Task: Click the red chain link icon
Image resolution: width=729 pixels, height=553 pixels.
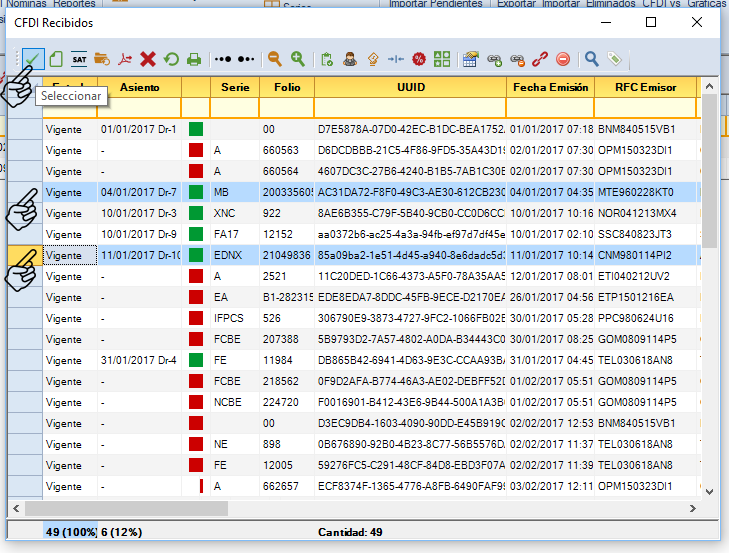Action: tap(540, 60)
